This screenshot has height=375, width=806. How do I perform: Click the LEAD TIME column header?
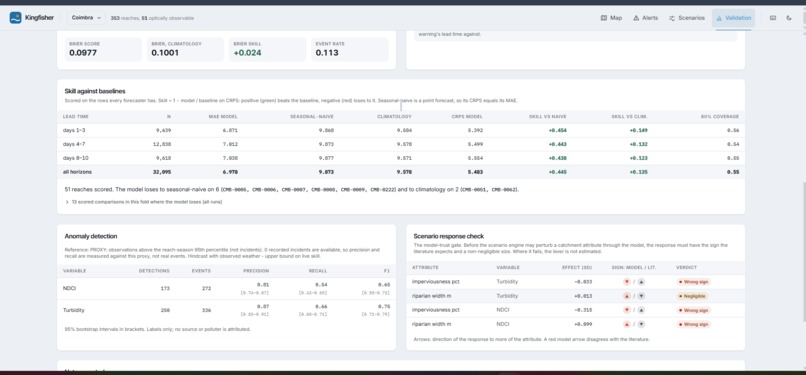click(76, 117)
